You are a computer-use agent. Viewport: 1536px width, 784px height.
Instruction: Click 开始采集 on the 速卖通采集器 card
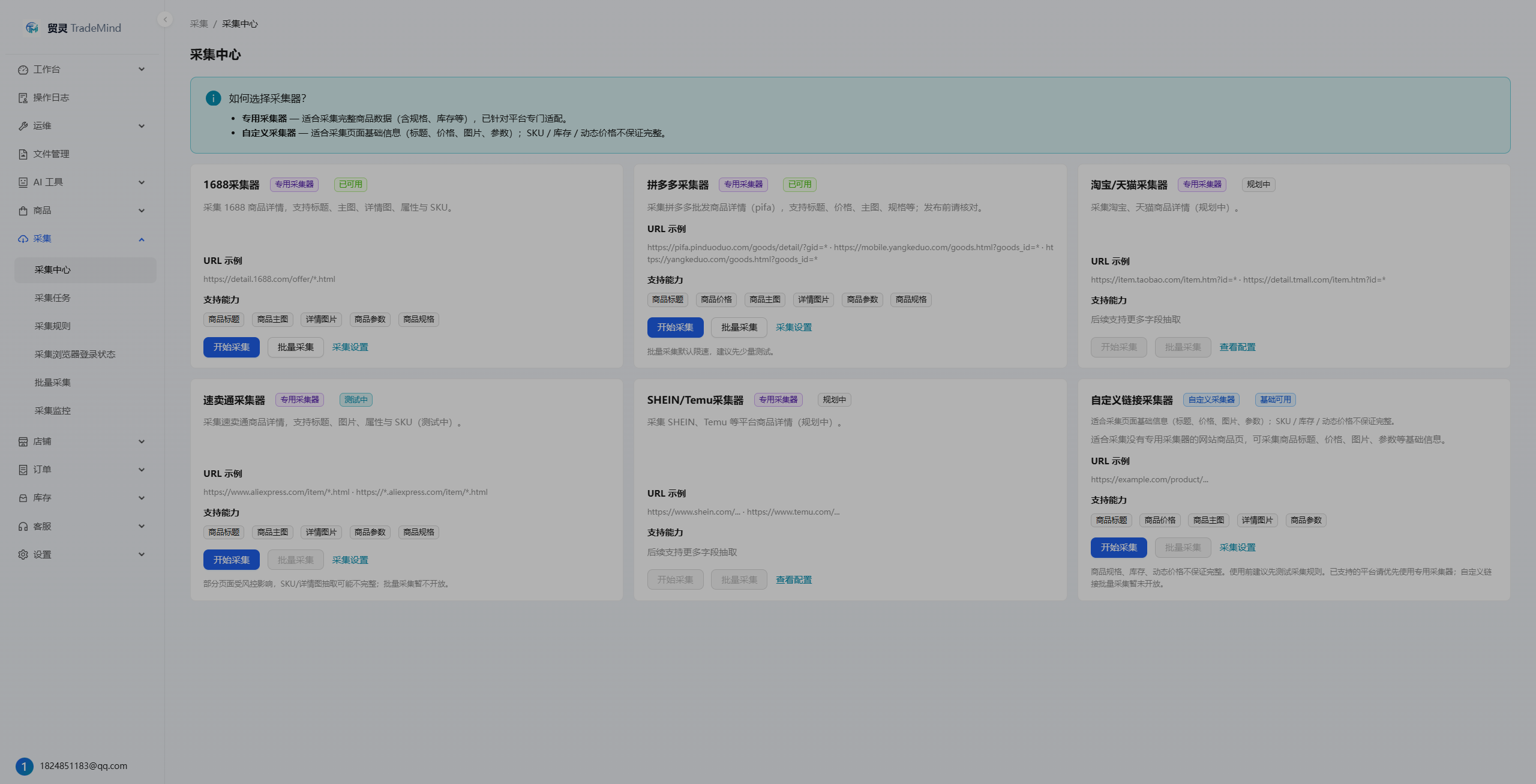coord(232,560)
